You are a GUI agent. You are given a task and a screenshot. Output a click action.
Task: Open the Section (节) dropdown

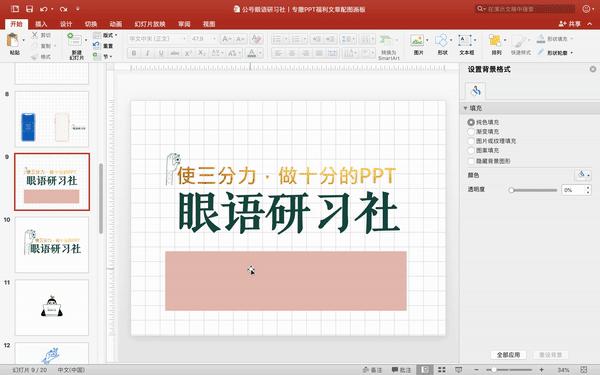[103, 56]
